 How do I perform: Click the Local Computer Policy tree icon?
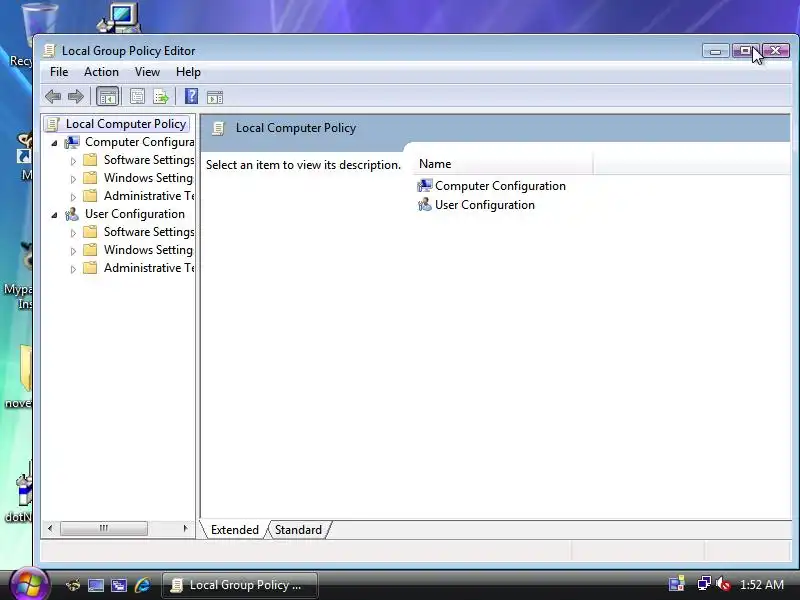coord(53,124)
